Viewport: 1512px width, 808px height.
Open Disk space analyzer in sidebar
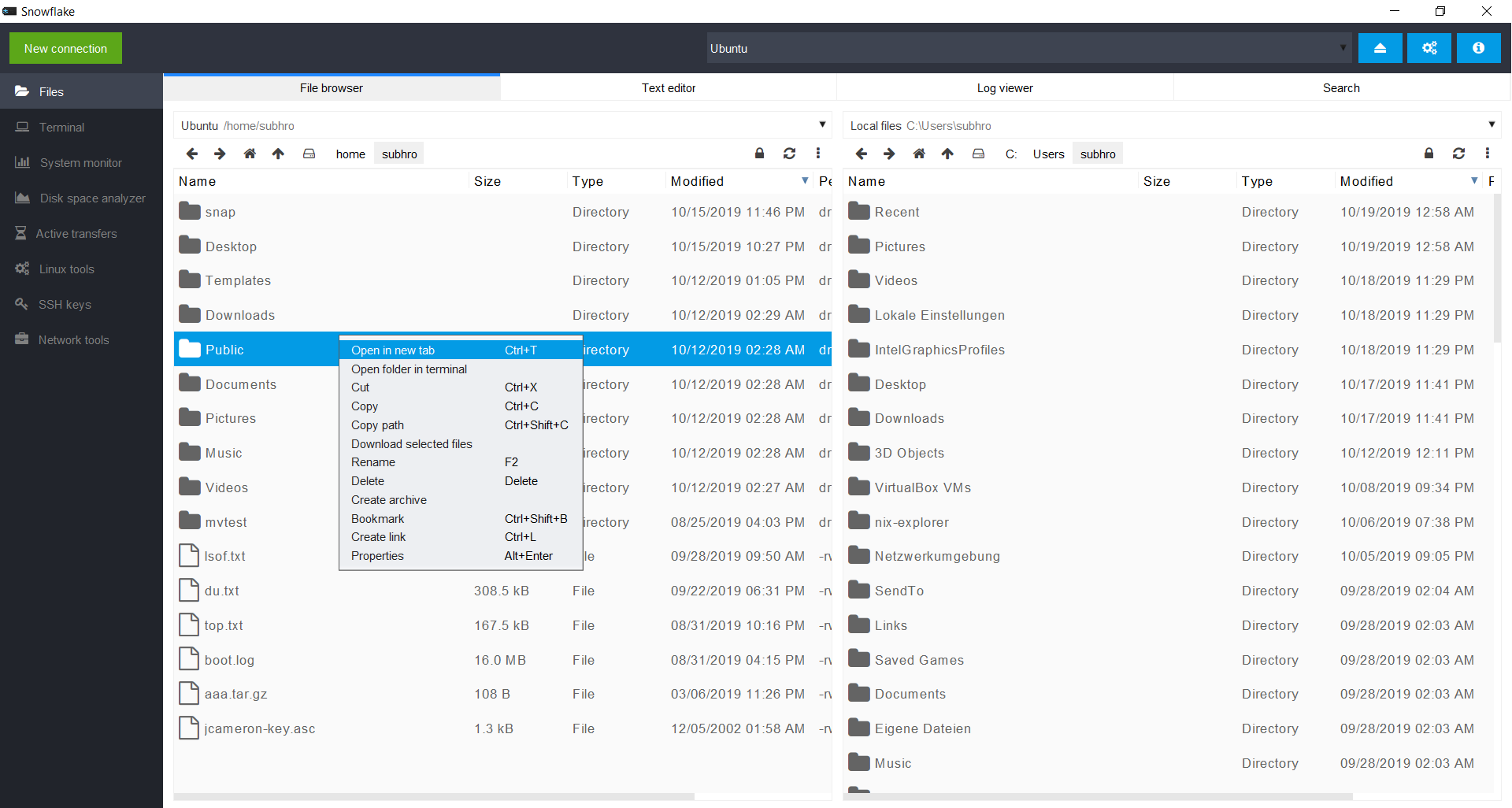pos(92,198)
